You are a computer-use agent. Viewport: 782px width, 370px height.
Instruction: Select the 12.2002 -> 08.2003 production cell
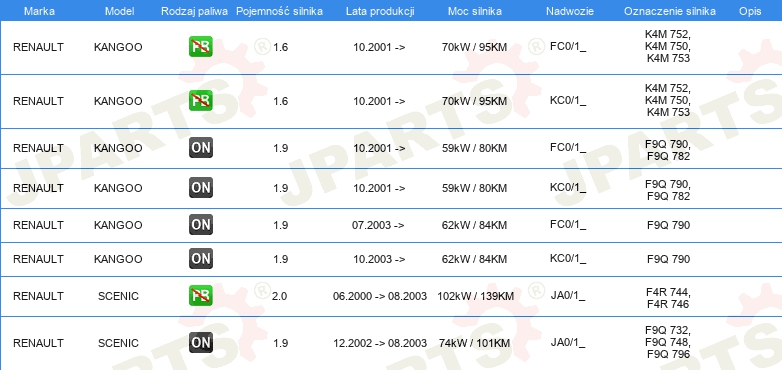(380, 343)
